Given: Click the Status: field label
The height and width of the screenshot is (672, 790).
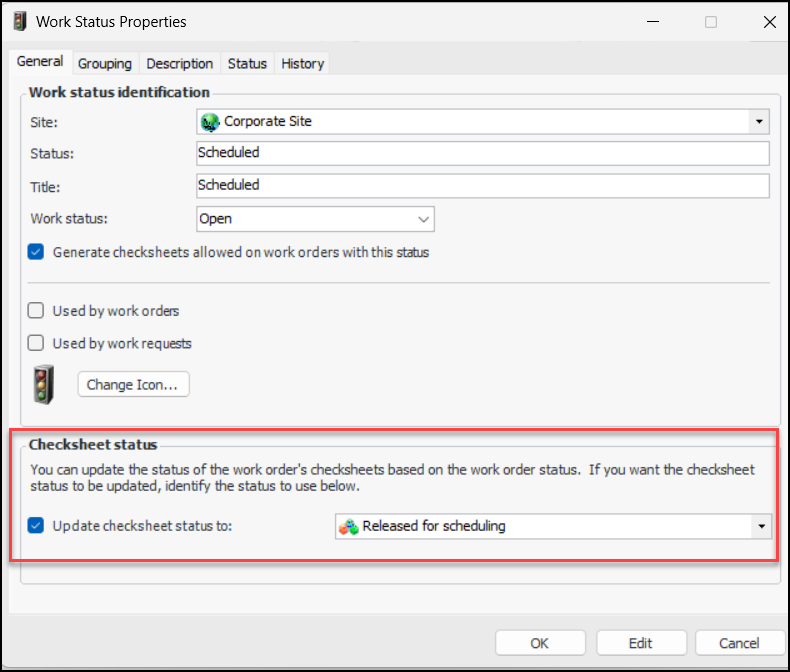Looking at the screenshot, I should click(52, 154).
